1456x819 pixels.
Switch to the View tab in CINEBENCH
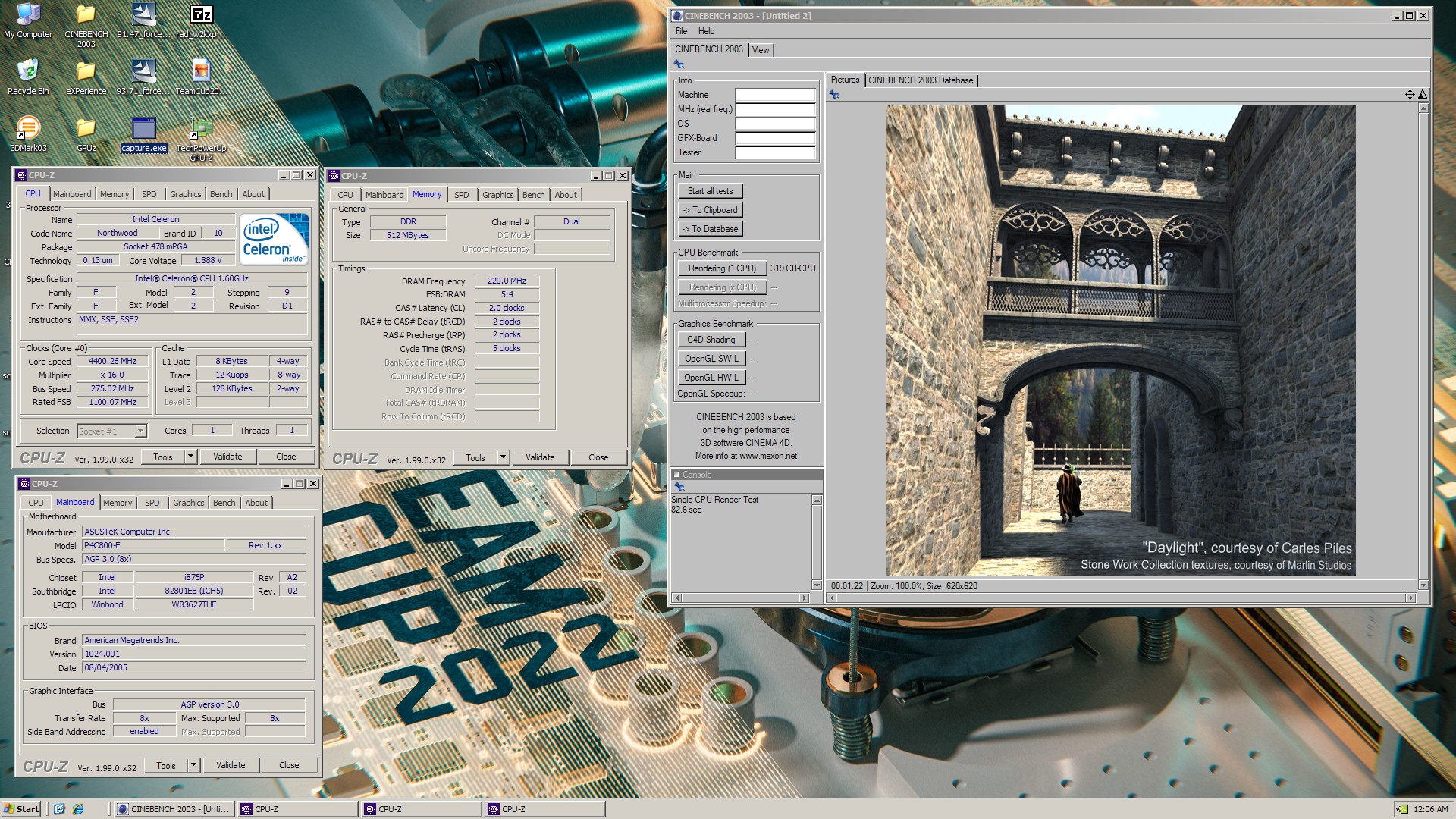(x=761, y=50)
